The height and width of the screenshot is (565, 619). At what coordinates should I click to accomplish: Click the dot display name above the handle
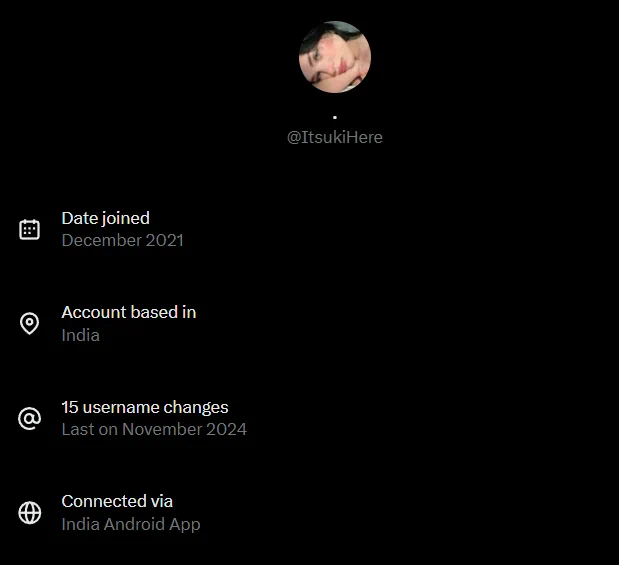335,117
